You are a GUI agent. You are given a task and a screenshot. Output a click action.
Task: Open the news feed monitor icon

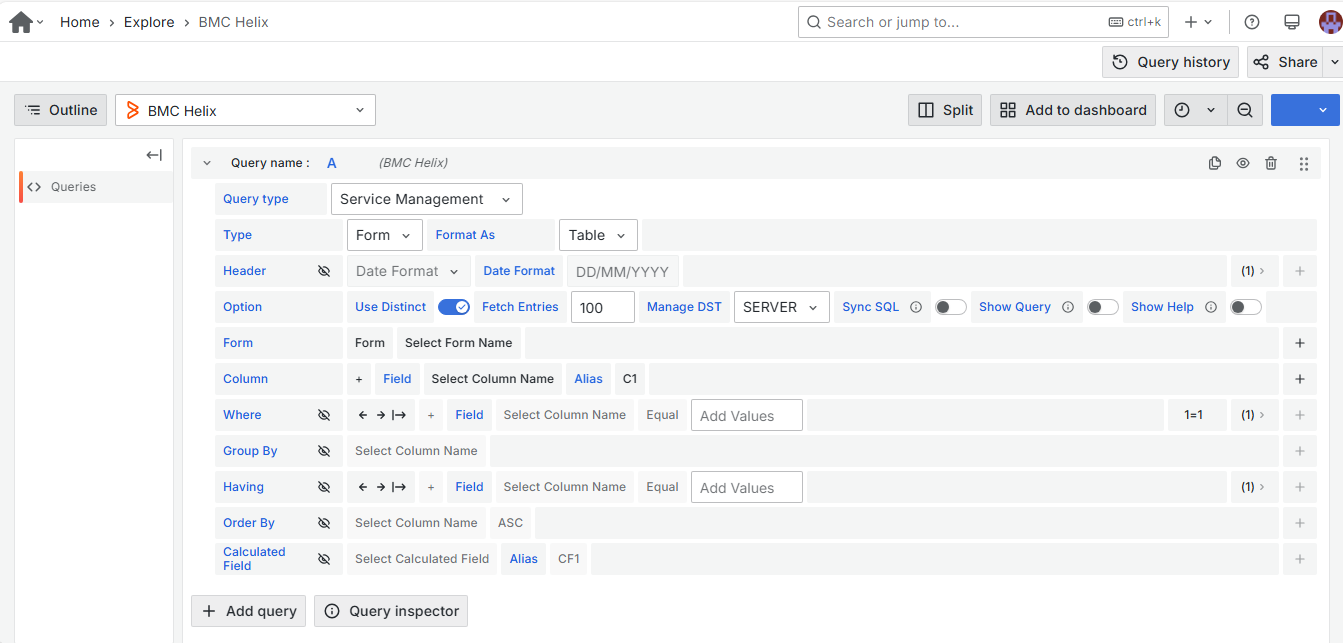point(1291,22)
